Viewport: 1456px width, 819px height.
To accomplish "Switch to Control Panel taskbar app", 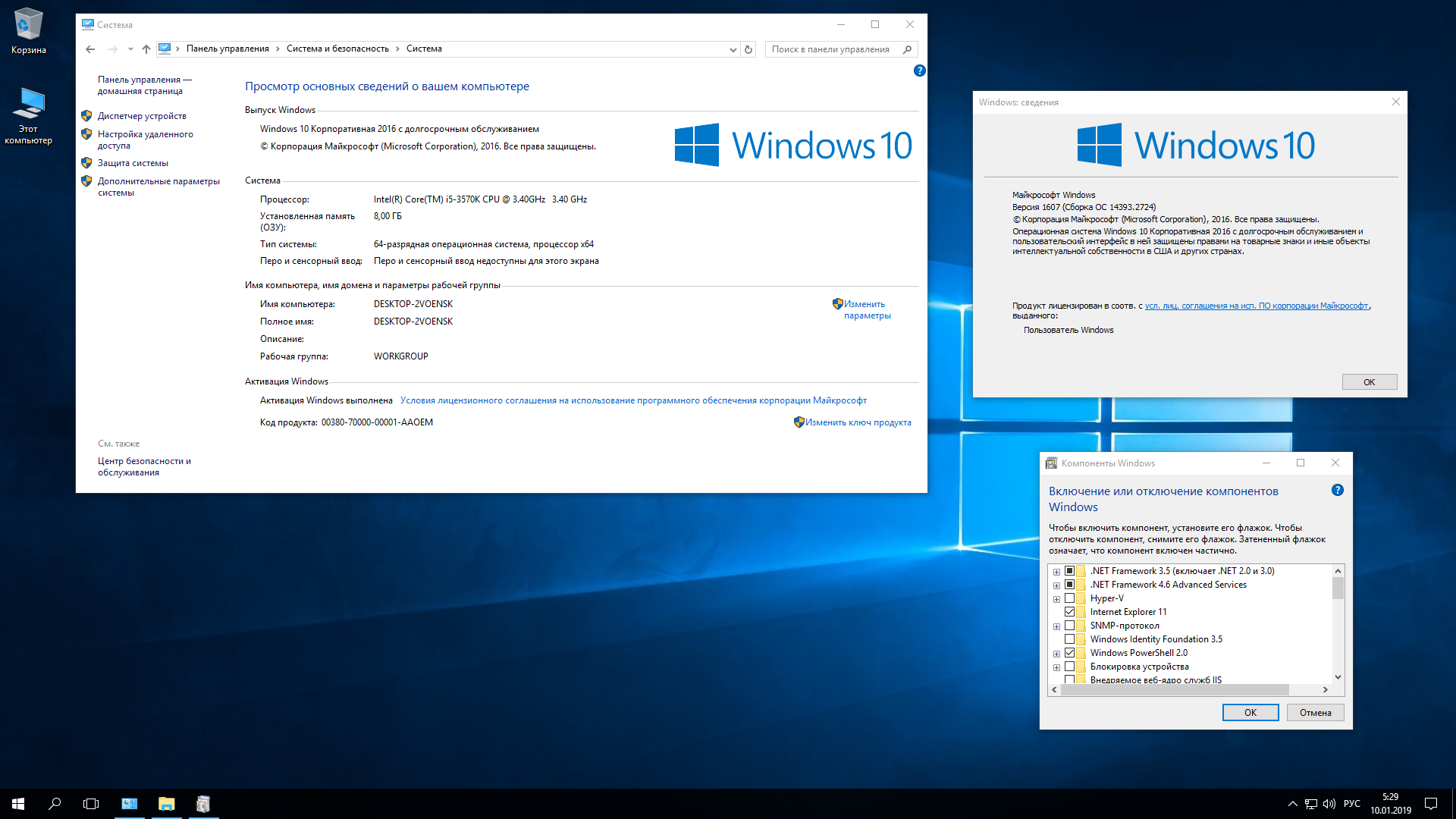I will [x=130, y=804].
